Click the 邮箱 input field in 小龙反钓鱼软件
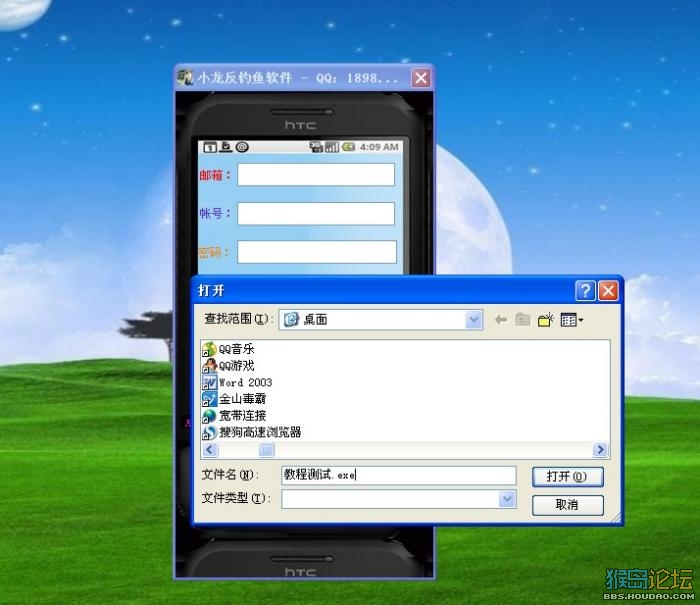 point(316,175)
